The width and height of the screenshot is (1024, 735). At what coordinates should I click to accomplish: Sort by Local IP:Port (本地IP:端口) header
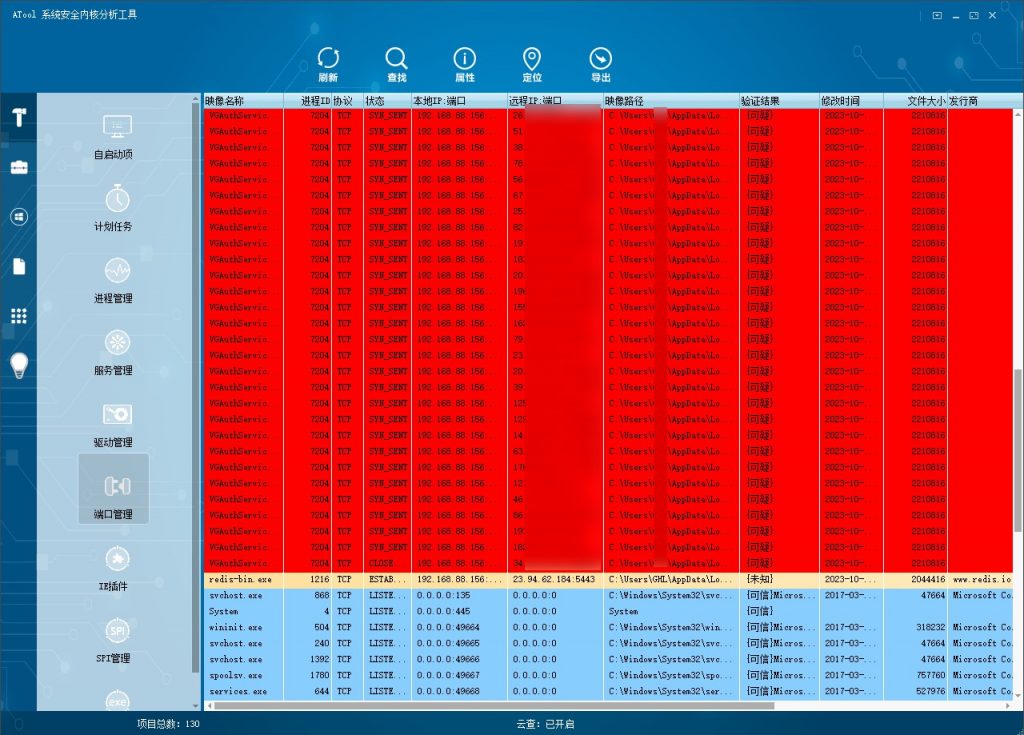459,101
